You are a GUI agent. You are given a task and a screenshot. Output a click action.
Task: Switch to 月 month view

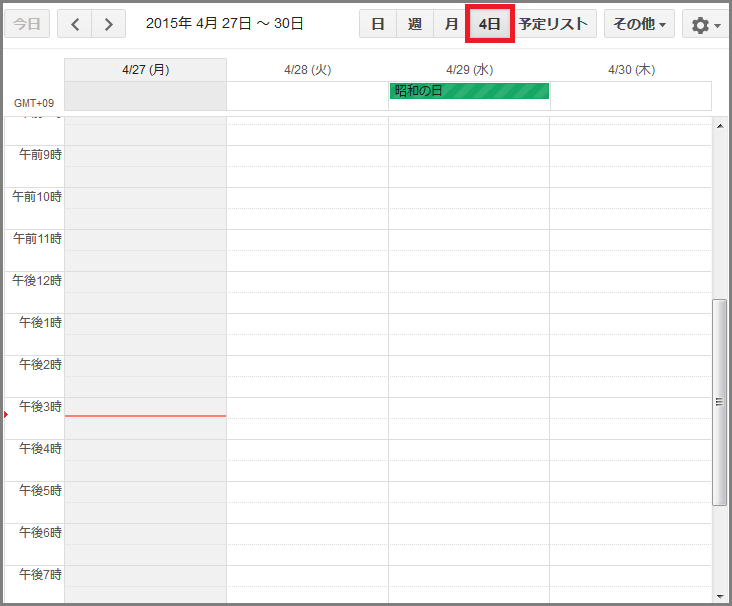[451, 24]
